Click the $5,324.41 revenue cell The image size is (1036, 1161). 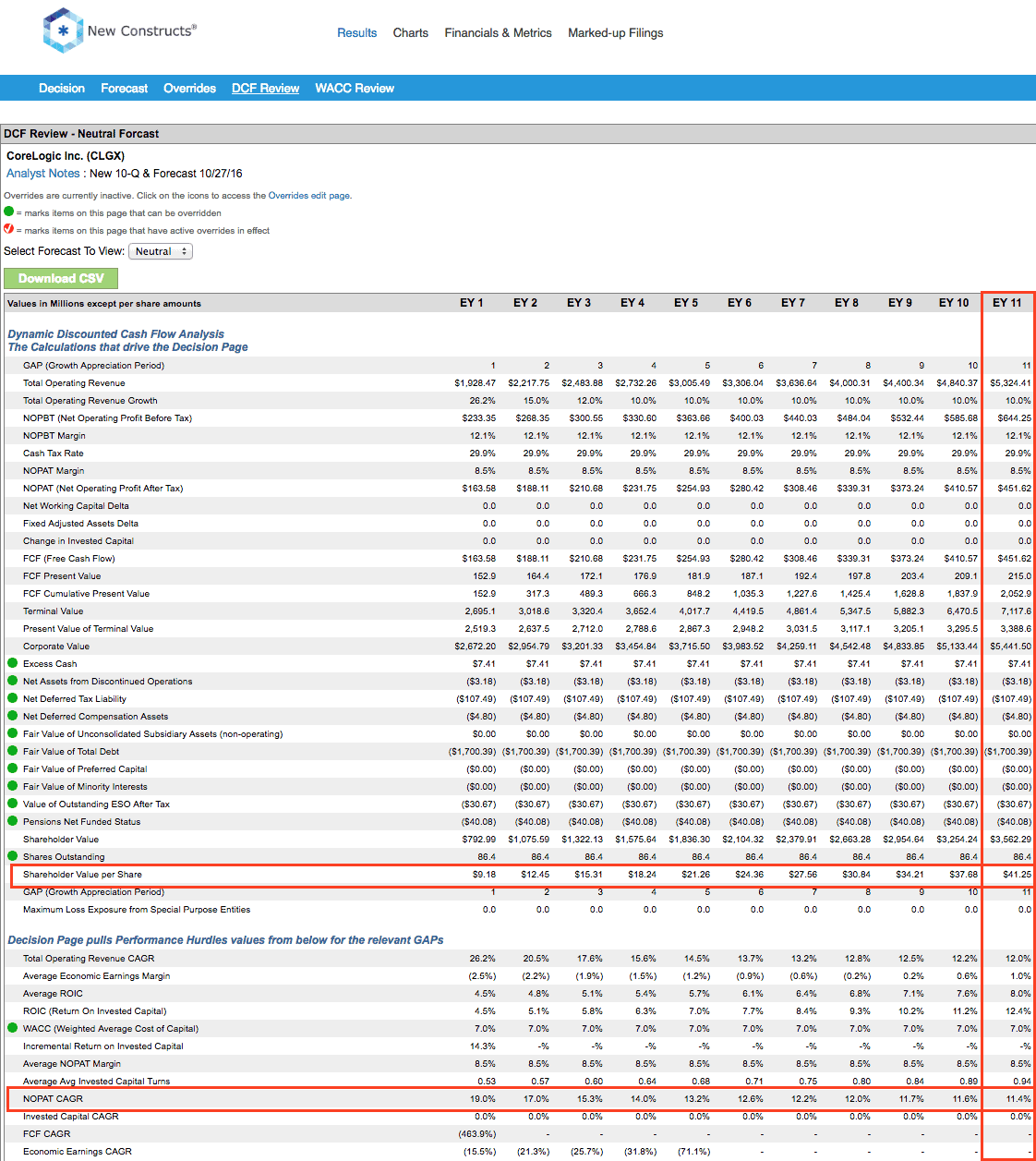[1010, 382]
